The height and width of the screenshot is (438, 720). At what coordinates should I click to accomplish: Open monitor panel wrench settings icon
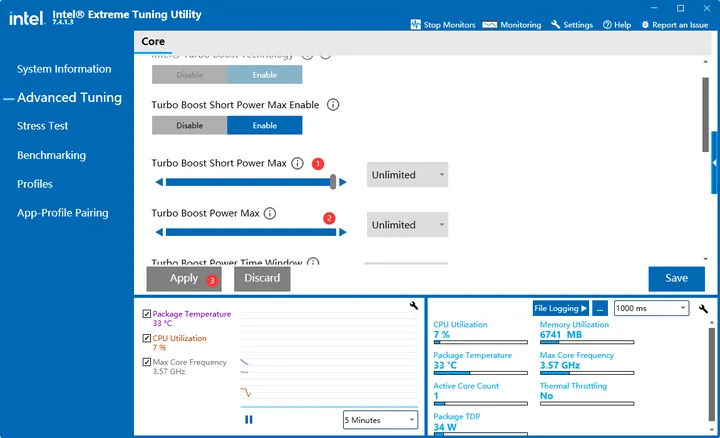point(703,309)
